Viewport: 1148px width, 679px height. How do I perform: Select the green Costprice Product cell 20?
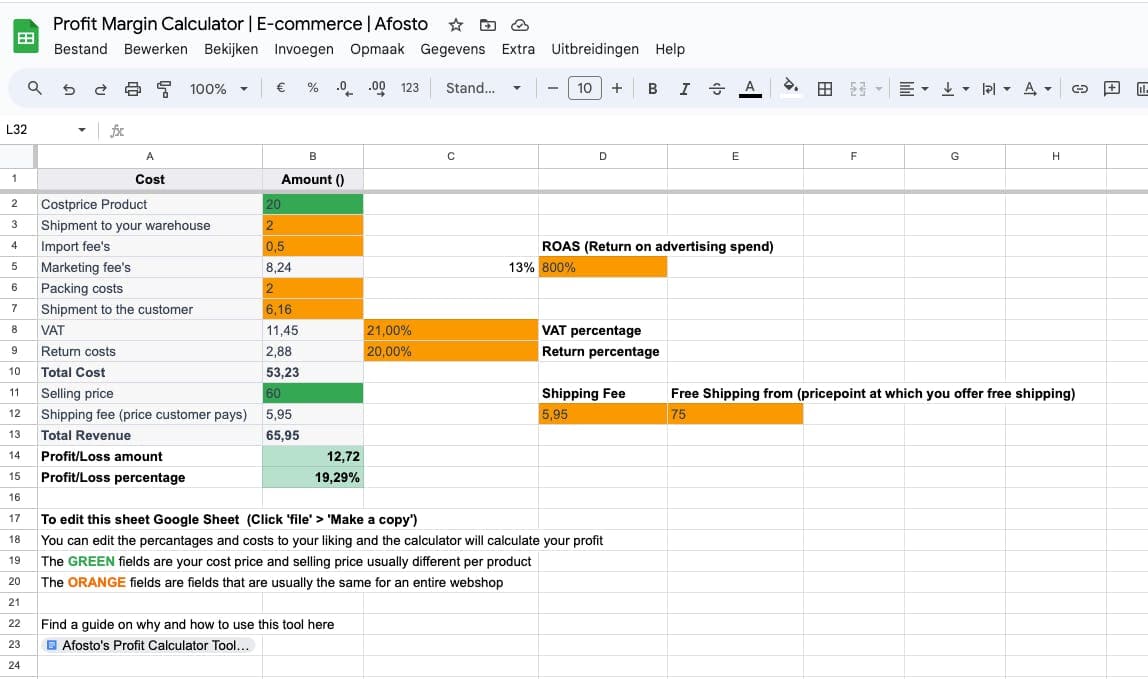[313, 204]
